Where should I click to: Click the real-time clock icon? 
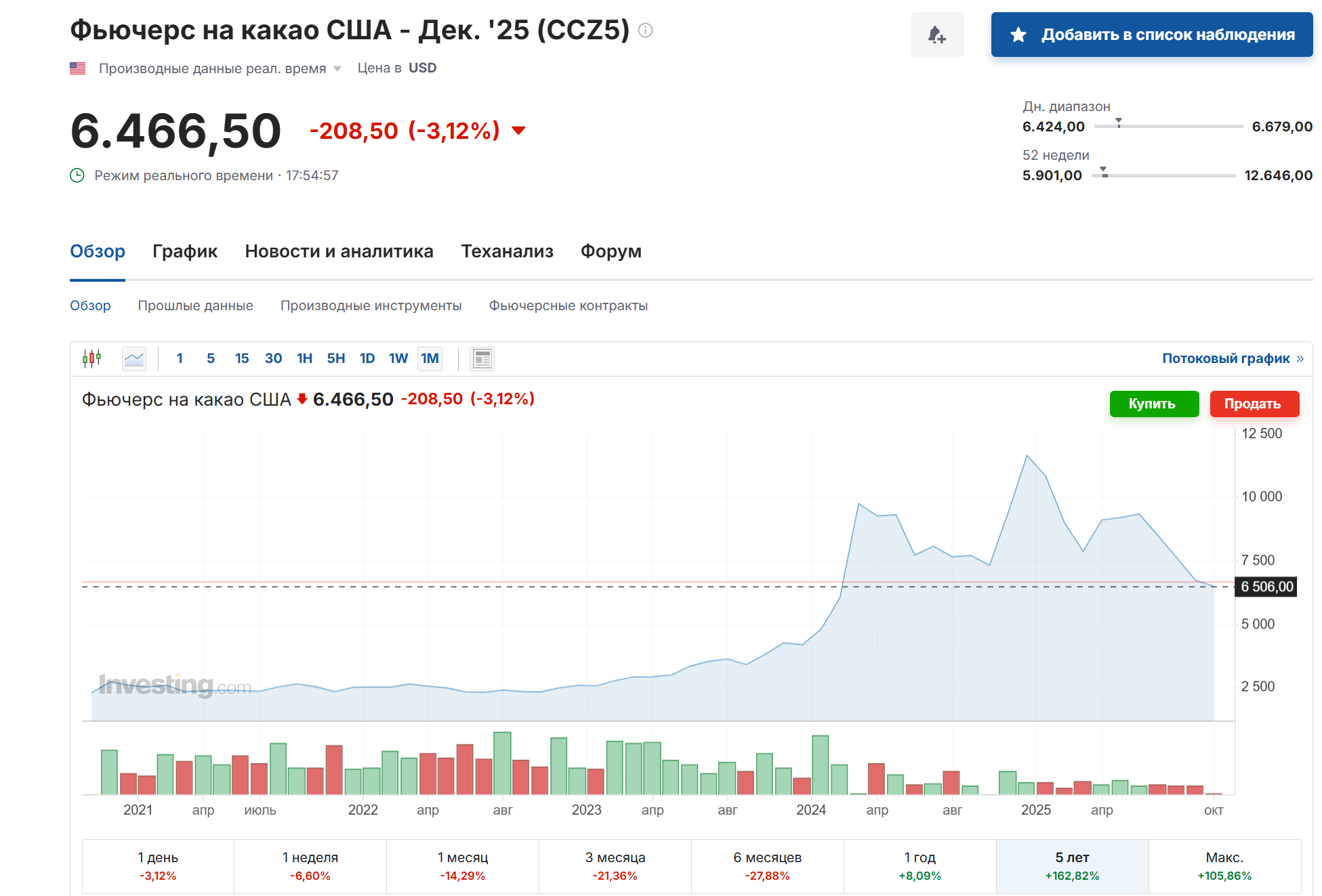[x=77, y=175]
